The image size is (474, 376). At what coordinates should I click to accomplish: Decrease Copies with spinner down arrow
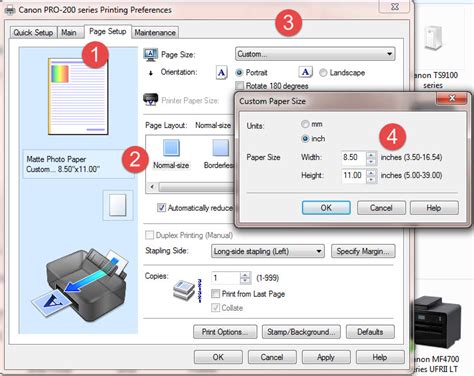pyautogui.click(x=245, y=281)
